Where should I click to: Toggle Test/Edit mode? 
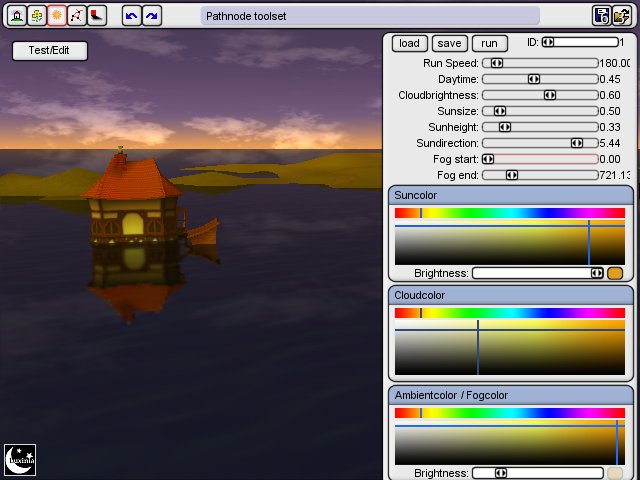click(x=50, y=51)
